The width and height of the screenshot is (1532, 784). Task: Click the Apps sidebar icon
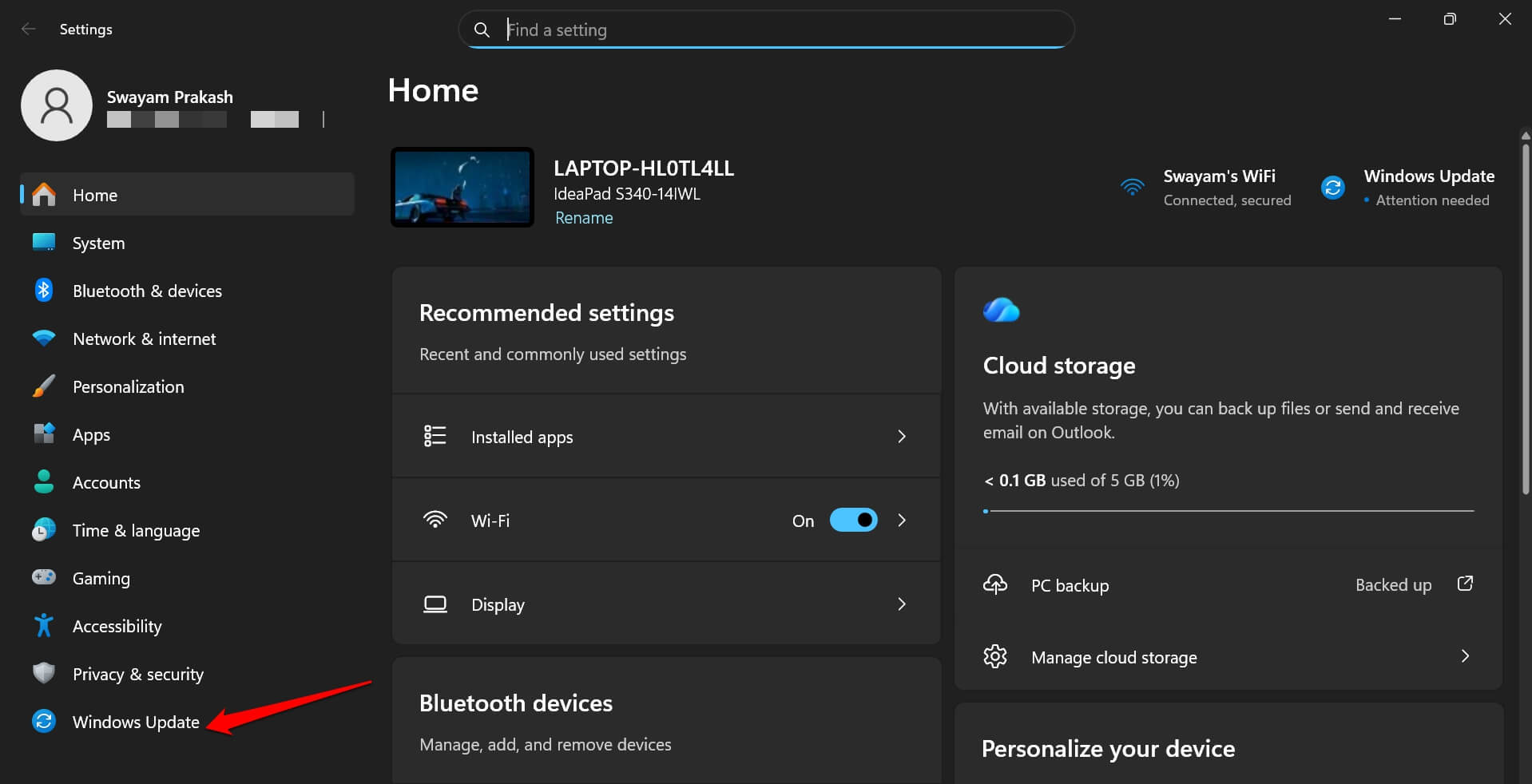[44, 434]
